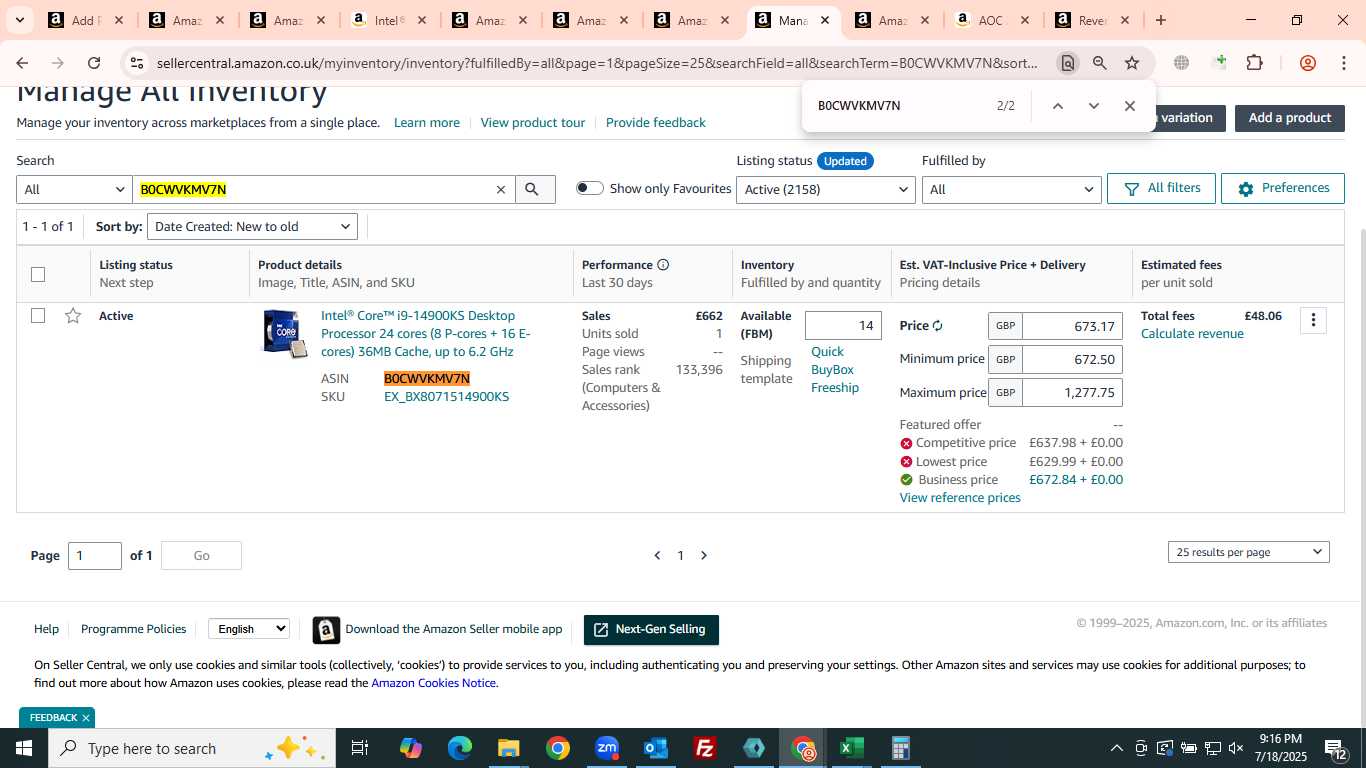
Task: Open the Help footer link
Action: pos(46,629)
